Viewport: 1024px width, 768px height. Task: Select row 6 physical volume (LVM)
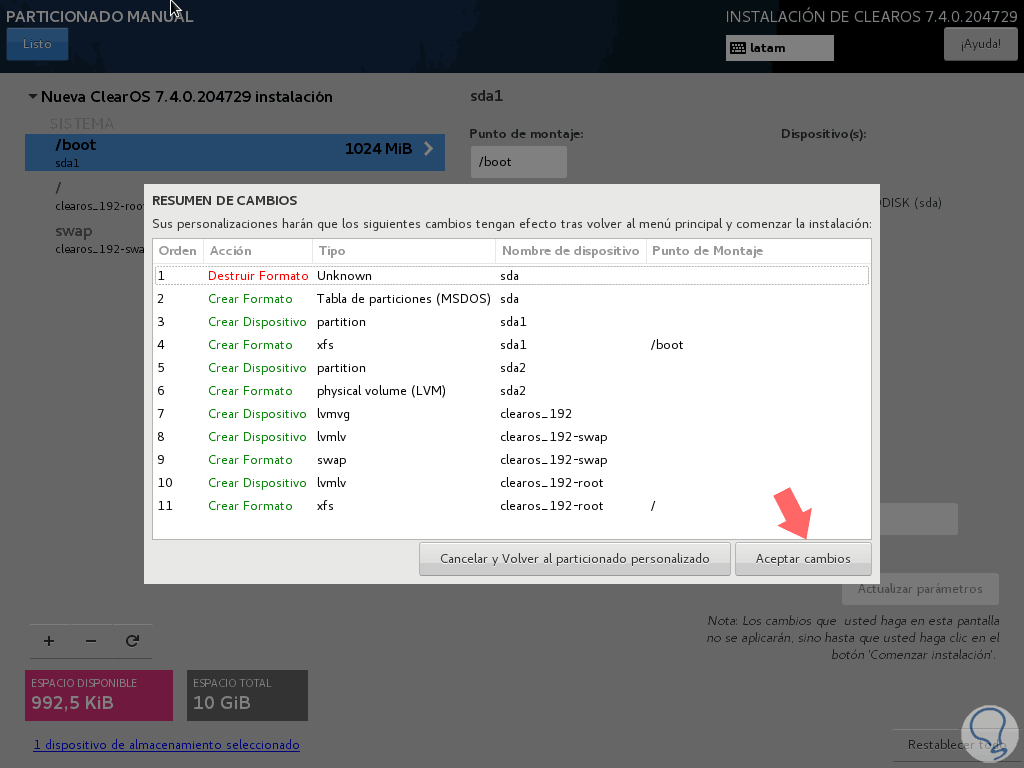(x=511, y=391)
